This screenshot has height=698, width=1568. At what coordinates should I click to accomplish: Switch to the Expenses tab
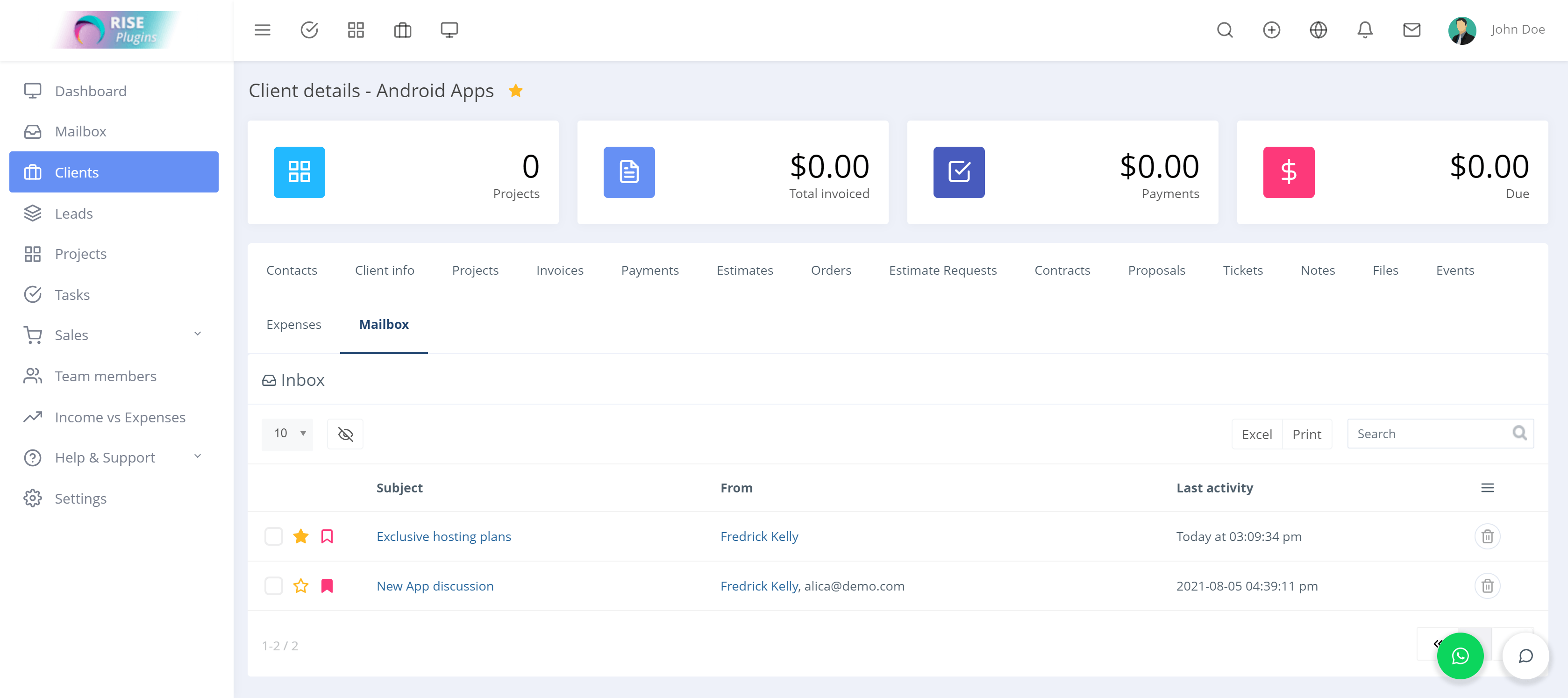294,324
